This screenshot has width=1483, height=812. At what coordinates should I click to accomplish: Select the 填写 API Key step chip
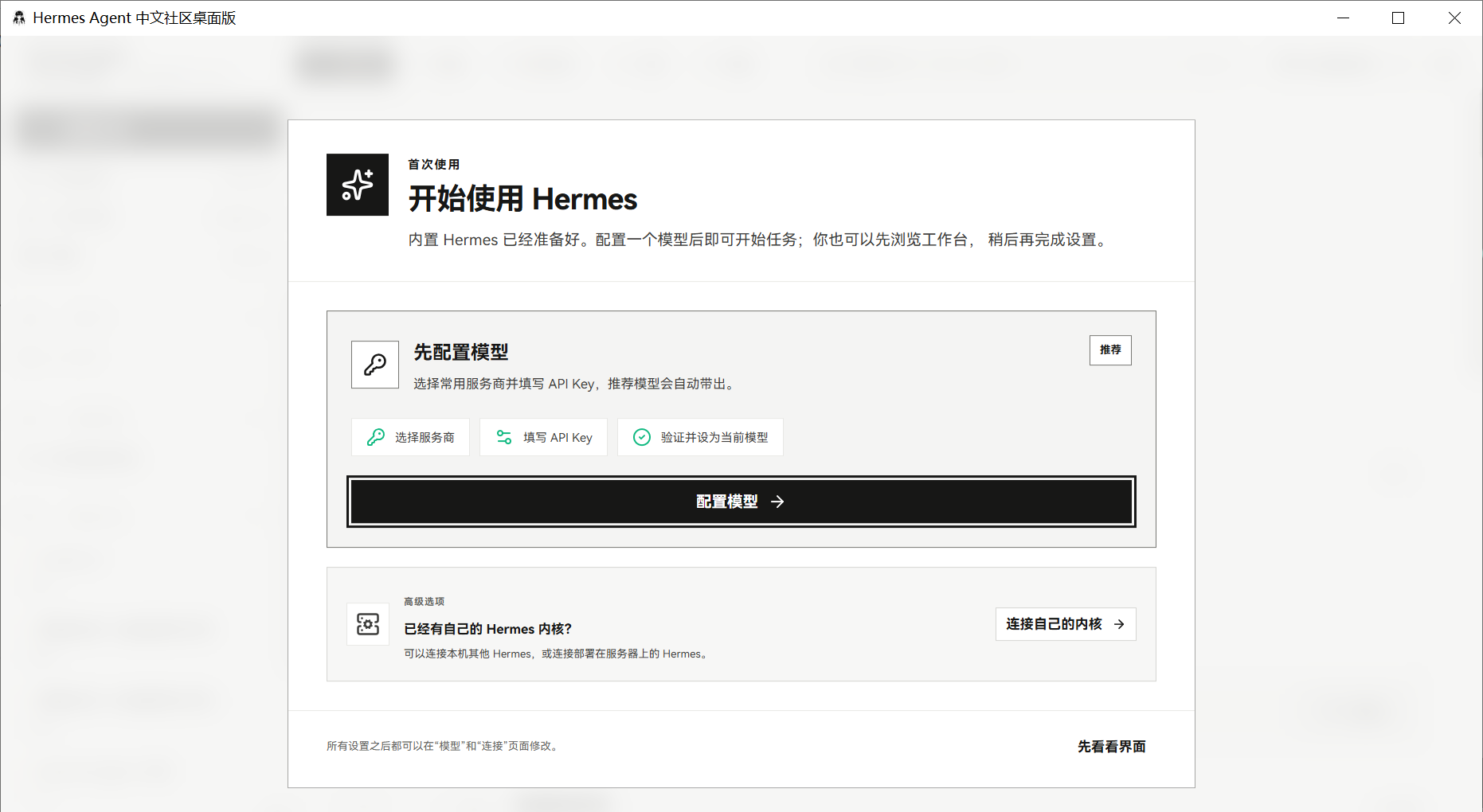543,437
